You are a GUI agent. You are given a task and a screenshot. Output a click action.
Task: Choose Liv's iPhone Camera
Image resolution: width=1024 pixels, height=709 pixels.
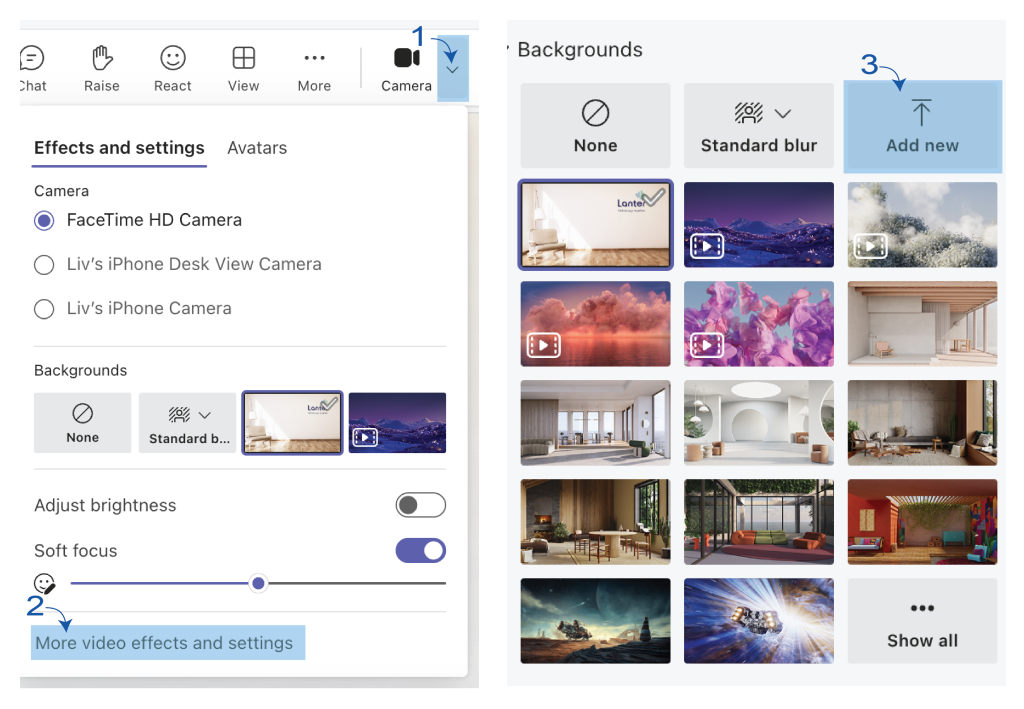[x=133, y=309]
